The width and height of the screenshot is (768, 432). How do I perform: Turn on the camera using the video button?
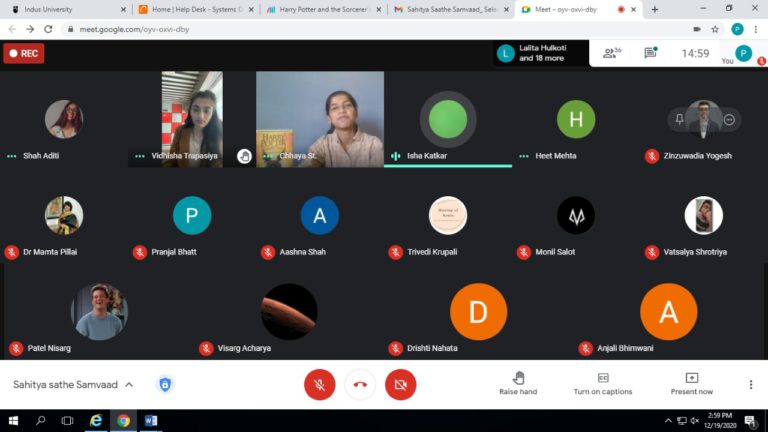tap(401, 384)
